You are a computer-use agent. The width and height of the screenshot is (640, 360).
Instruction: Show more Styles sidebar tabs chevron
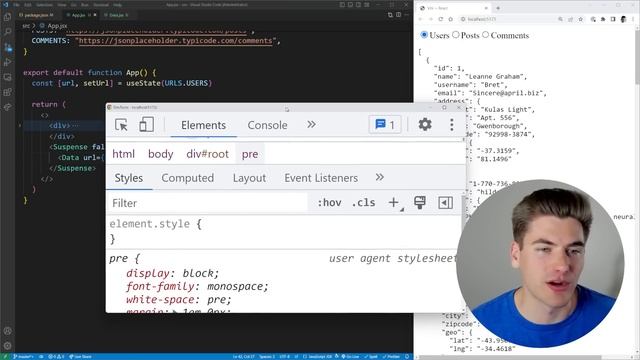click(x=380, y=177)
